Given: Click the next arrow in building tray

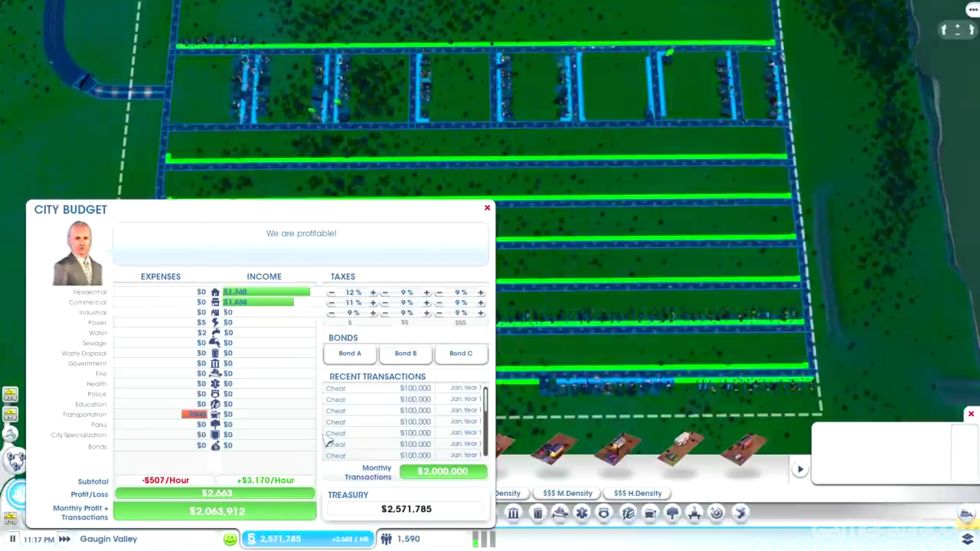Looking at the screenshot, I should [800, 469].
